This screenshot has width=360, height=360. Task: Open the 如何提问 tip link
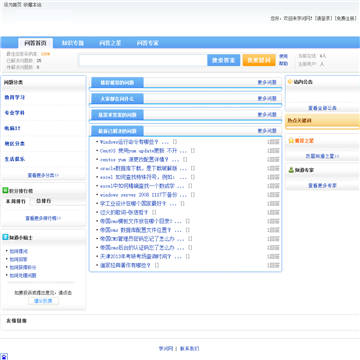pyautogui.click(x=18, y=251)
